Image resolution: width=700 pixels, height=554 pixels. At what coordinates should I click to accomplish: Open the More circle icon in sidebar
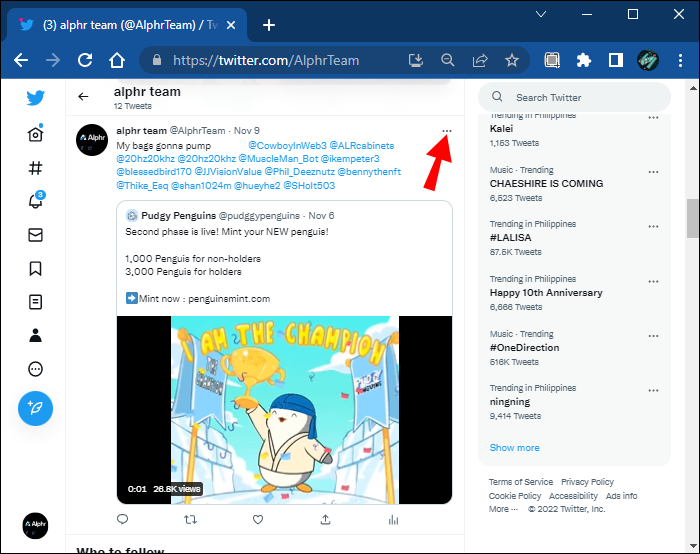(x=35, y=369)
